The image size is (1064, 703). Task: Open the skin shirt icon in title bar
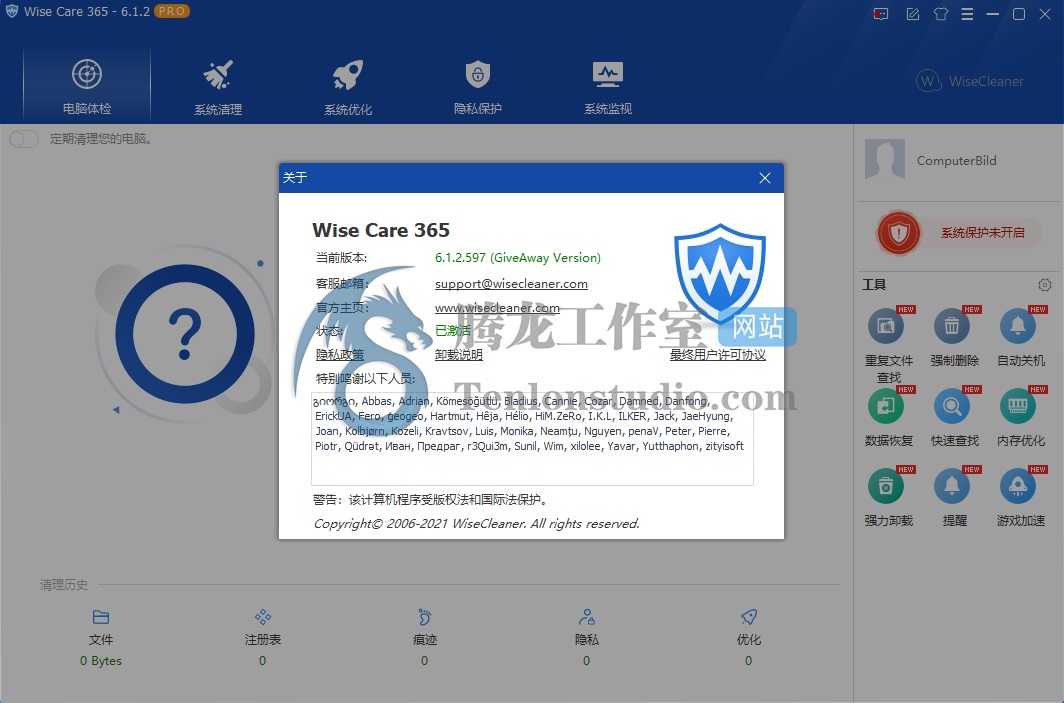pyautogui.click(x=940, y=14)
